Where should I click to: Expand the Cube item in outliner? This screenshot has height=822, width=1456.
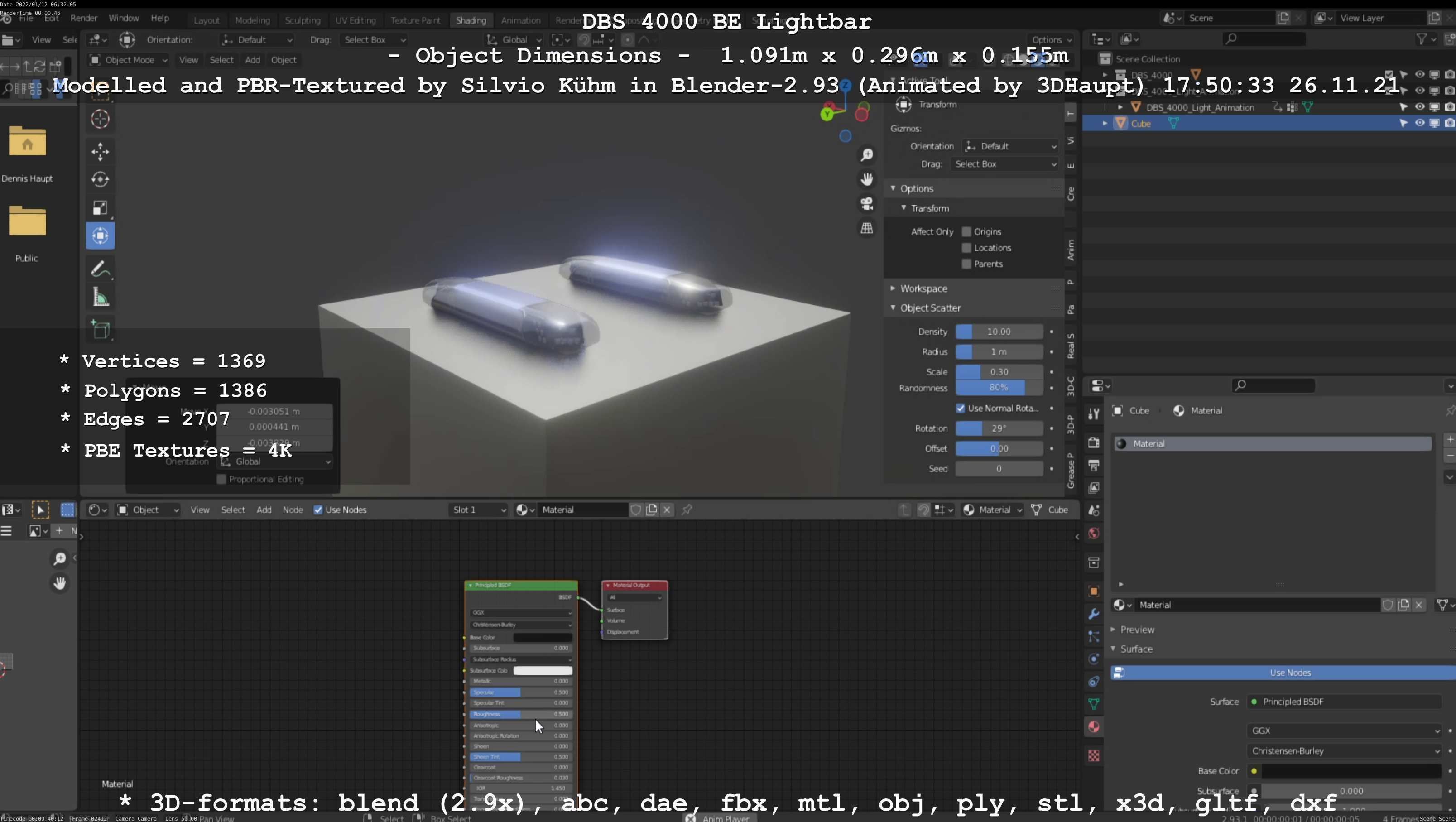pyautogui.click(x=1105, y=123)
